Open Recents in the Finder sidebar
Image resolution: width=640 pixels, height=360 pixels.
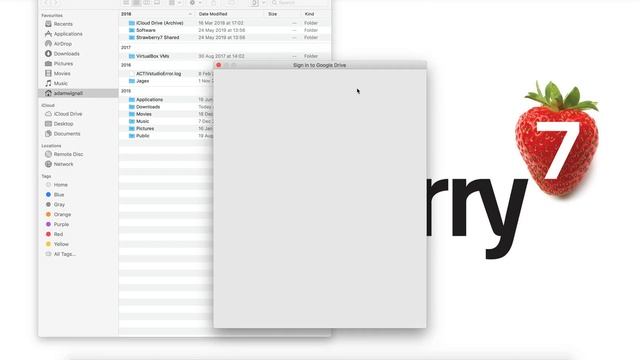(63, 24)
